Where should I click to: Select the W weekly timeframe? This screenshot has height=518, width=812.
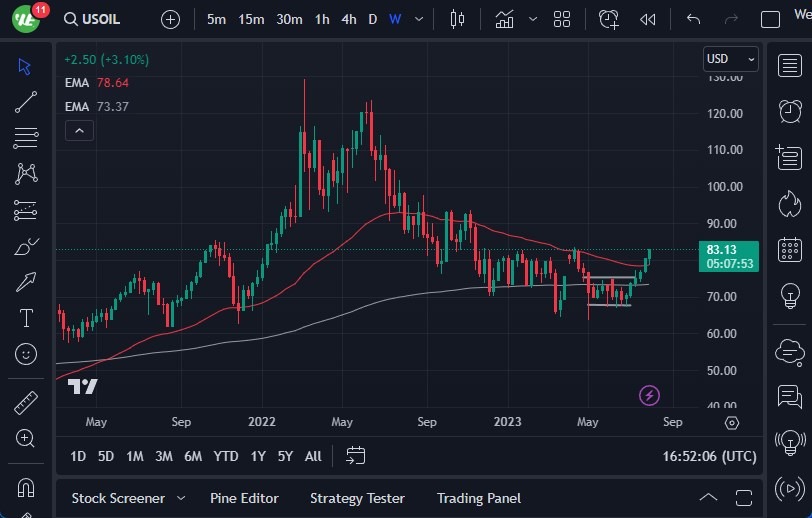coord(395,19)
